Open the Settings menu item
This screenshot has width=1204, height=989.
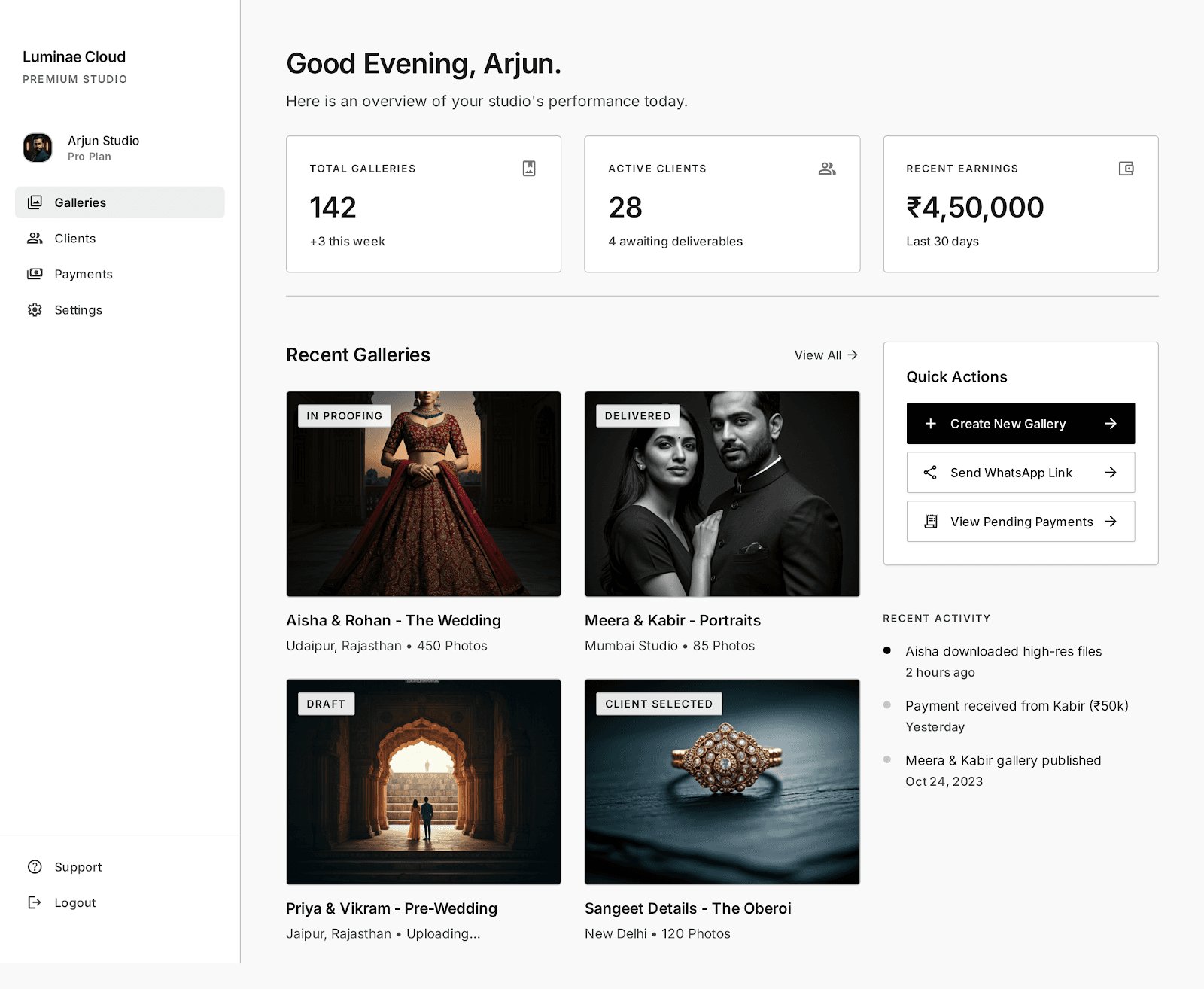[120, 309]
